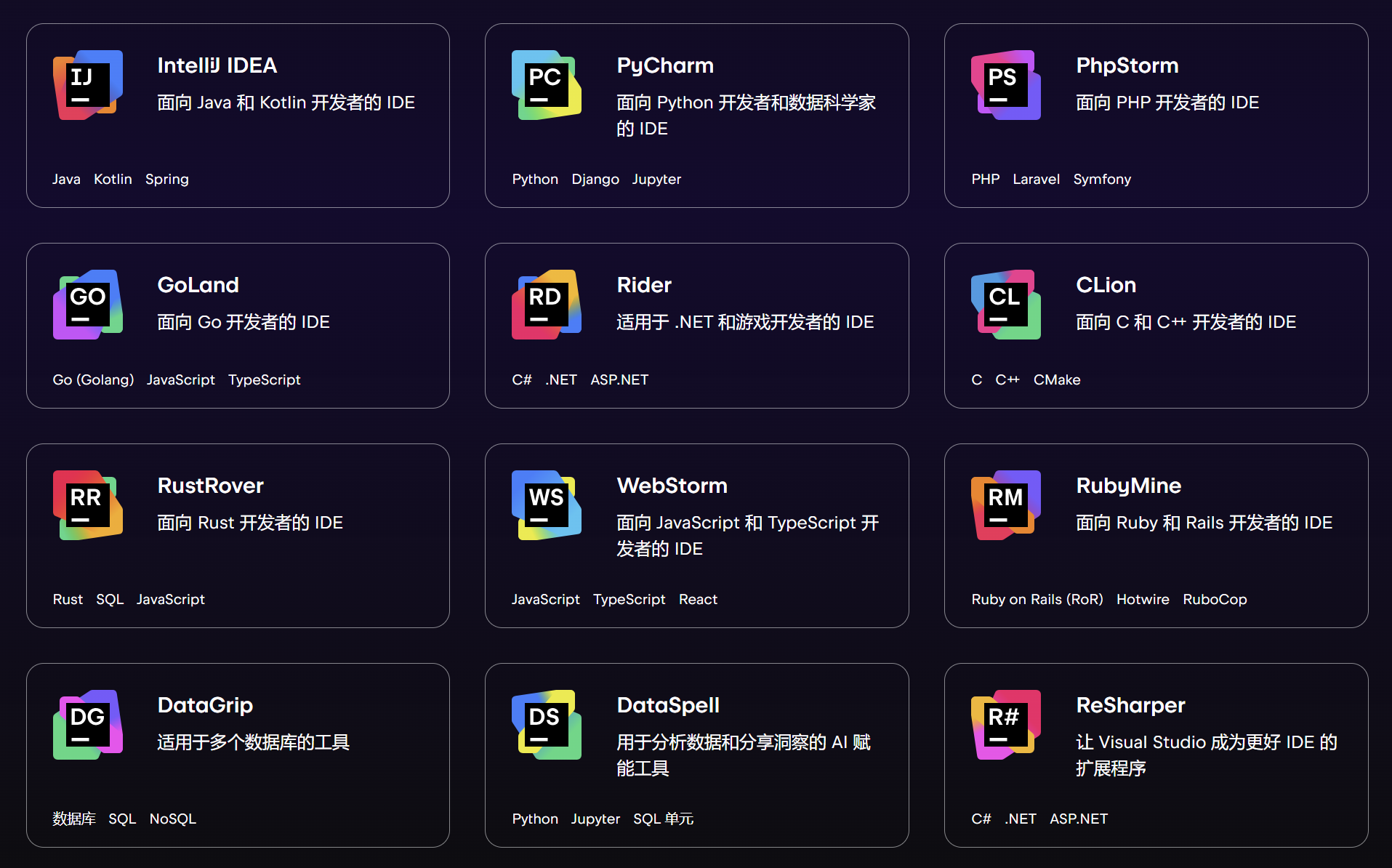Click the ASP.NET tag in Rider card
The width and height of the screenshot is (1392, 868).
619,379
